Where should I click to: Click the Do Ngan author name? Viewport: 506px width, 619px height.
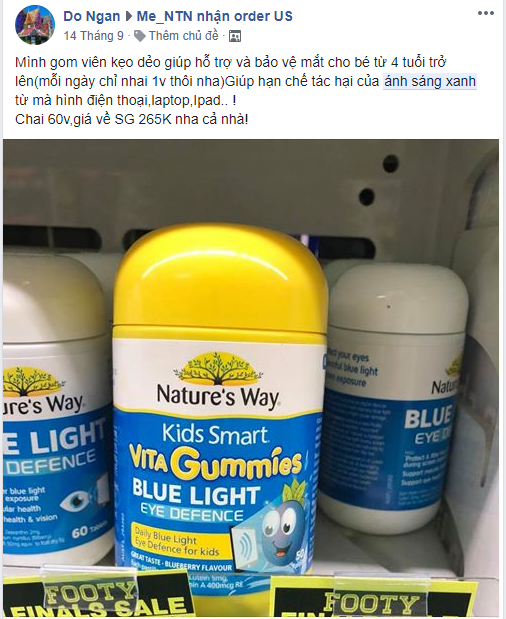click(x=92, y=17)
